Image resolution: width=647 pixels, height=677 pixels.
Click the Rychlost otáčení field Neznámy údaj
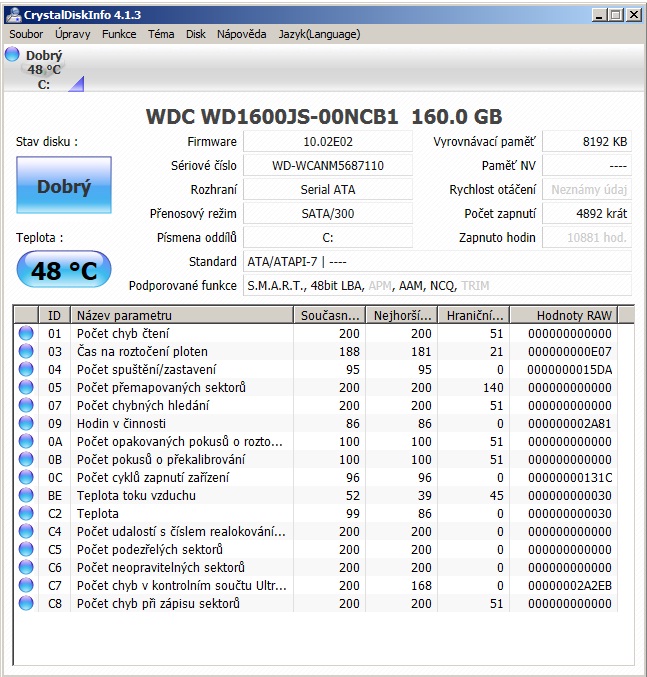point(587,190)
